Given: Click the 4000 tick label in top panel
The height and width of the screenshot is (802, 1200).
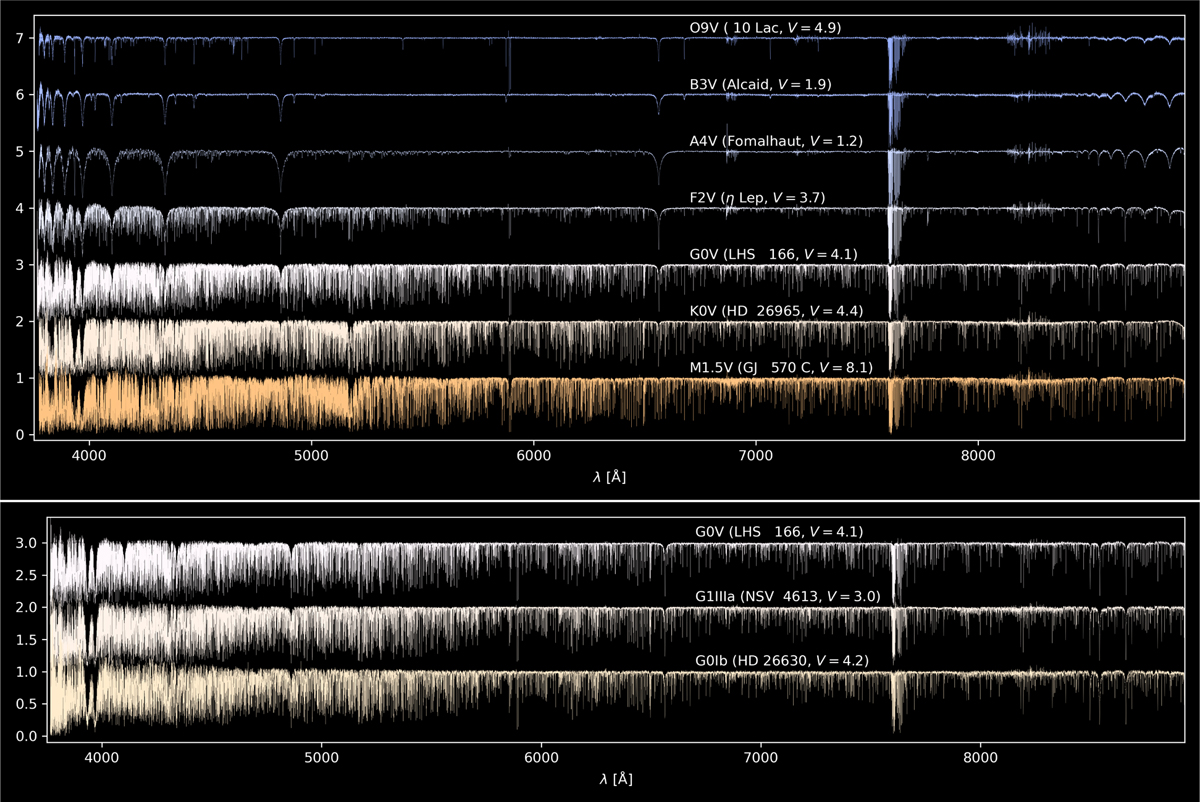Looking at the screenshot, I should 89,455.
